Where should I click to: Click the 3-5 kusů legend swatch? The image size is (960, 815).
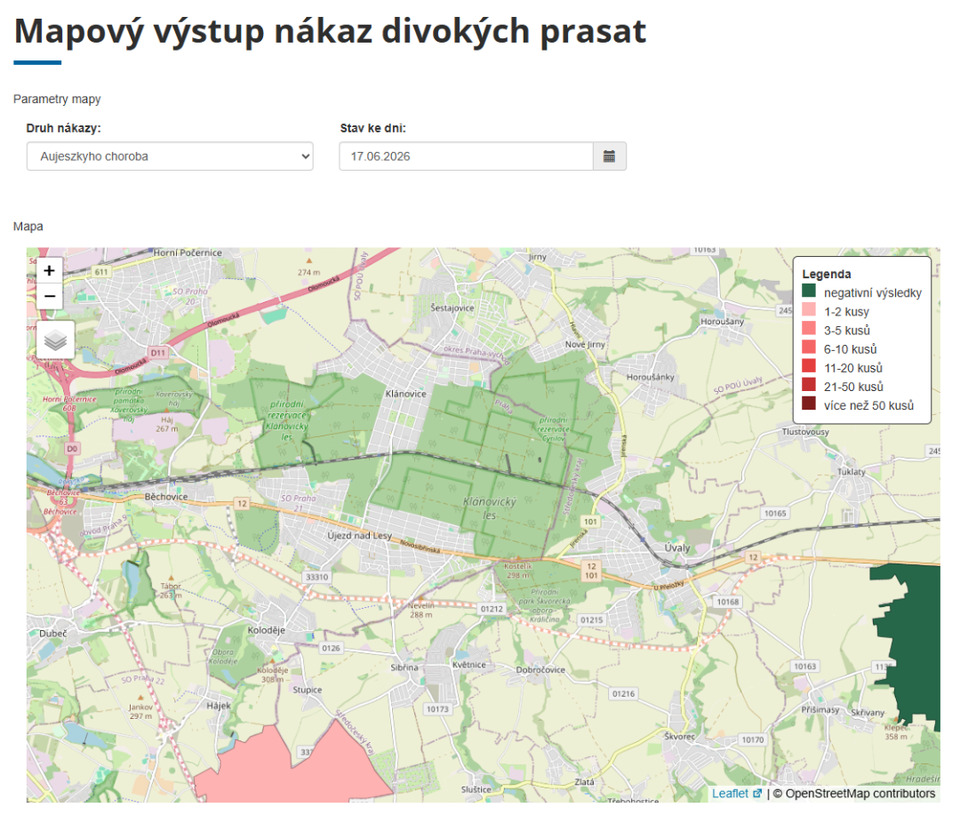809,328
